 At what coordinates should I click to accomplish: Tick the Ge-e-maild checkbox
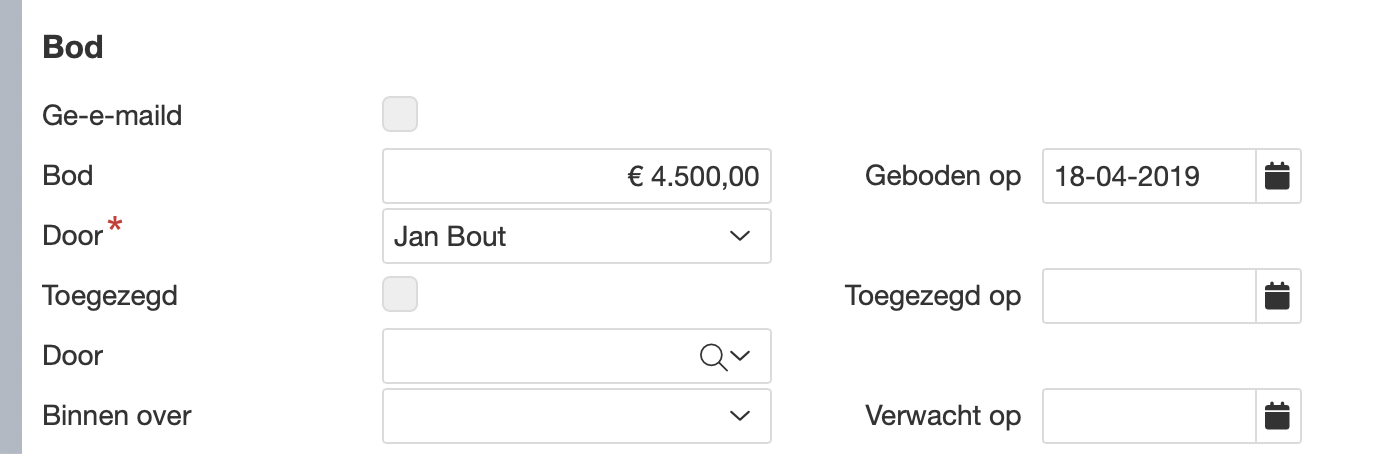tap(400, 115)
